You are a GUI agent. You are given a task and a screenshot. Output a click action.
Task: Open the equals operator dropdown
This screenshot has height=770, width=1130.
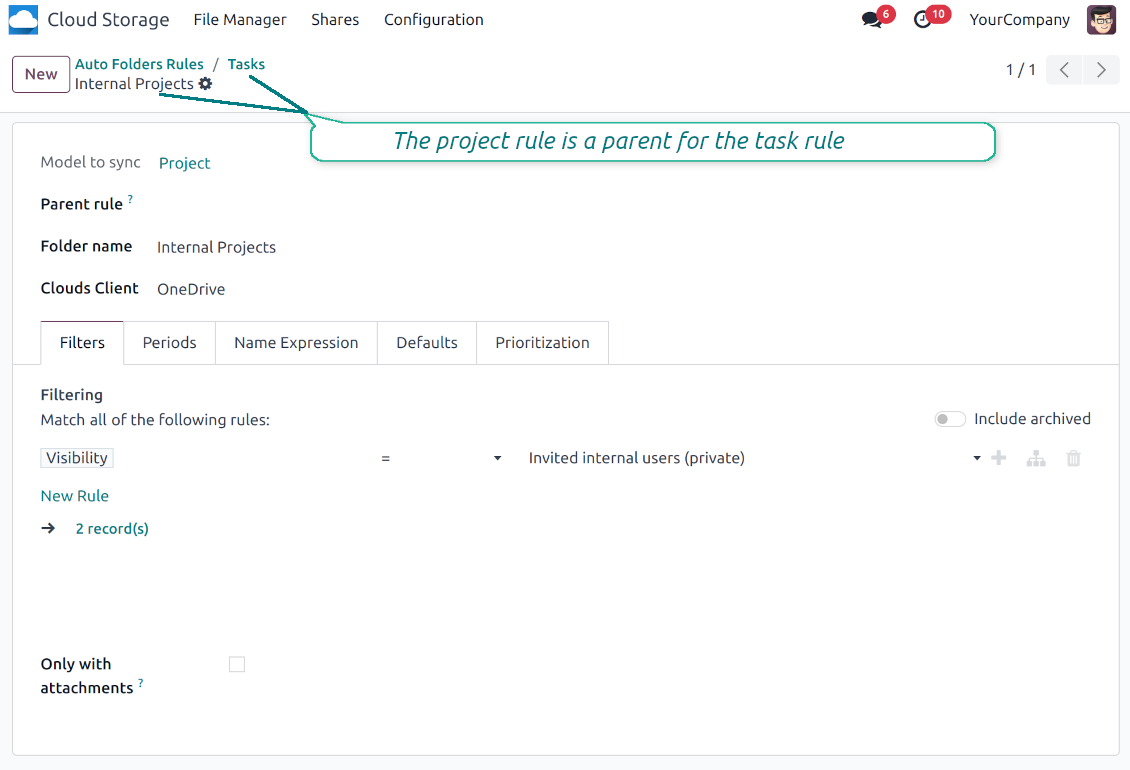(x=441, y=458)
